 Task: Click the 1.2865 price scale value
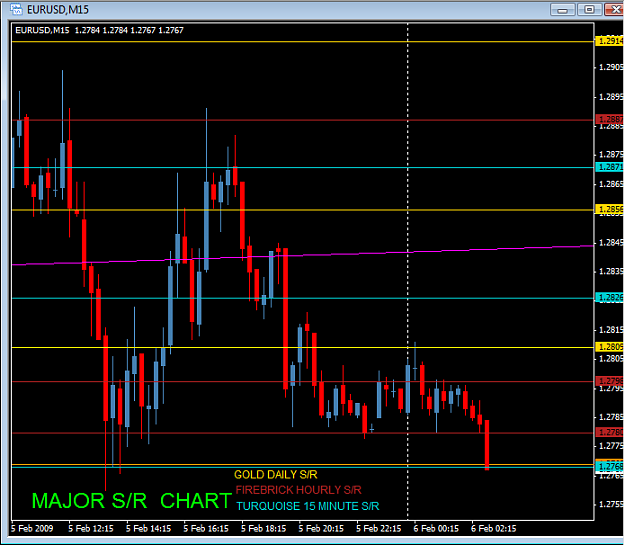click(x=611, y=184)
